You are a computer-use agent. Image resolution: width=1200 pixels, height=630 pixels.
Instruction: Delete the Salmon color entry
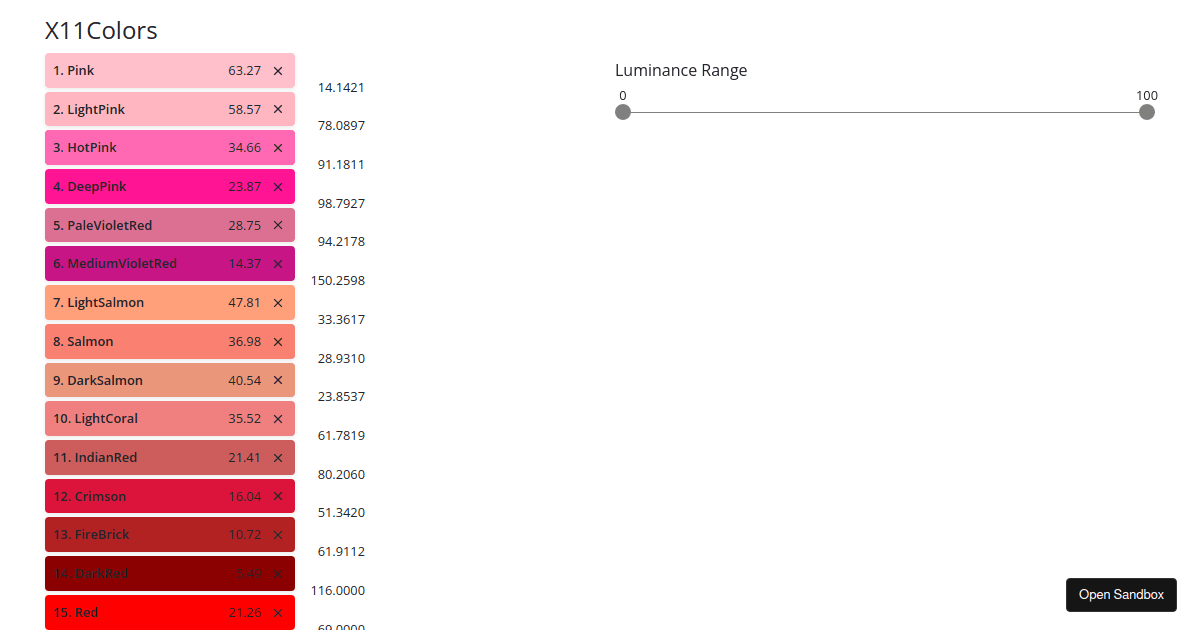click(x=278, y=342)
